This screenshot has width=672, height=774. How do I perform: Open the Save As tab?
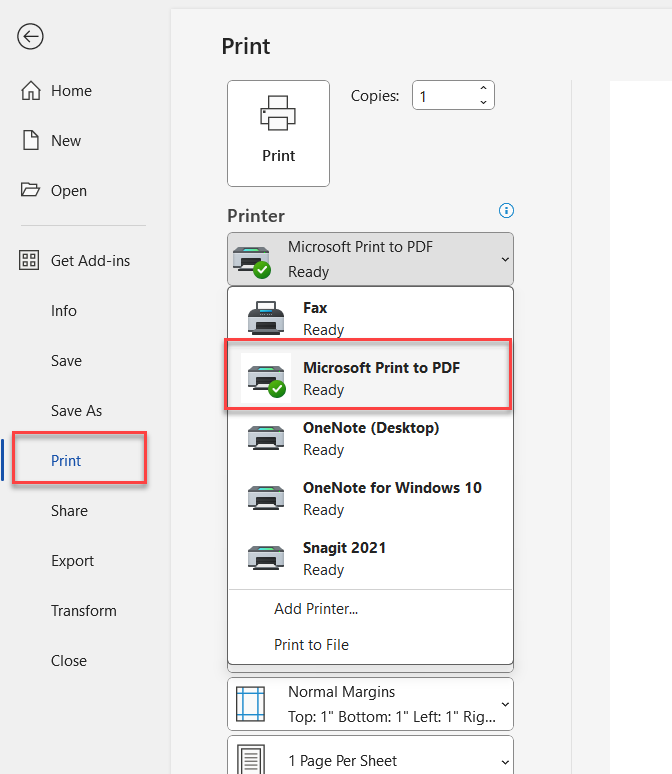click(x=77, y=411)
